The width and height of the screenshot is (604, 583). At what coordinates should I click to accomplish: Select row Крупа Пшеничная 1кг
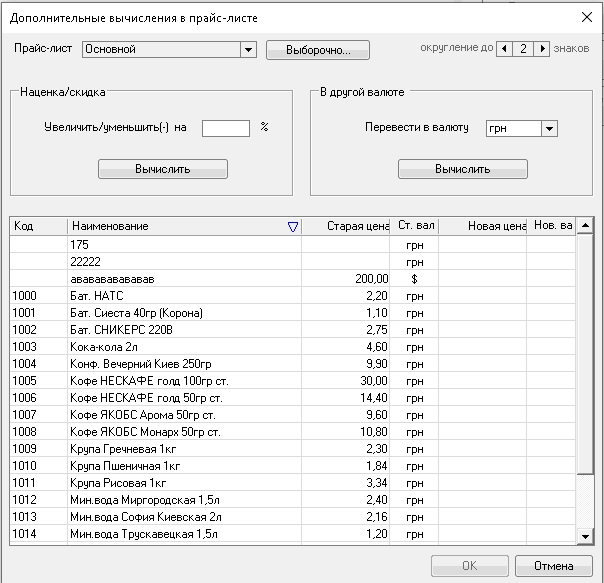point(293,465)
